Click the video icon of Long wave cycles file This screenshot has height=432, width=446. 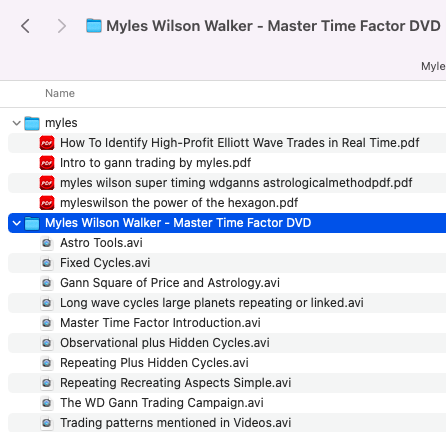pyautogui.click(x=47, y=303)
